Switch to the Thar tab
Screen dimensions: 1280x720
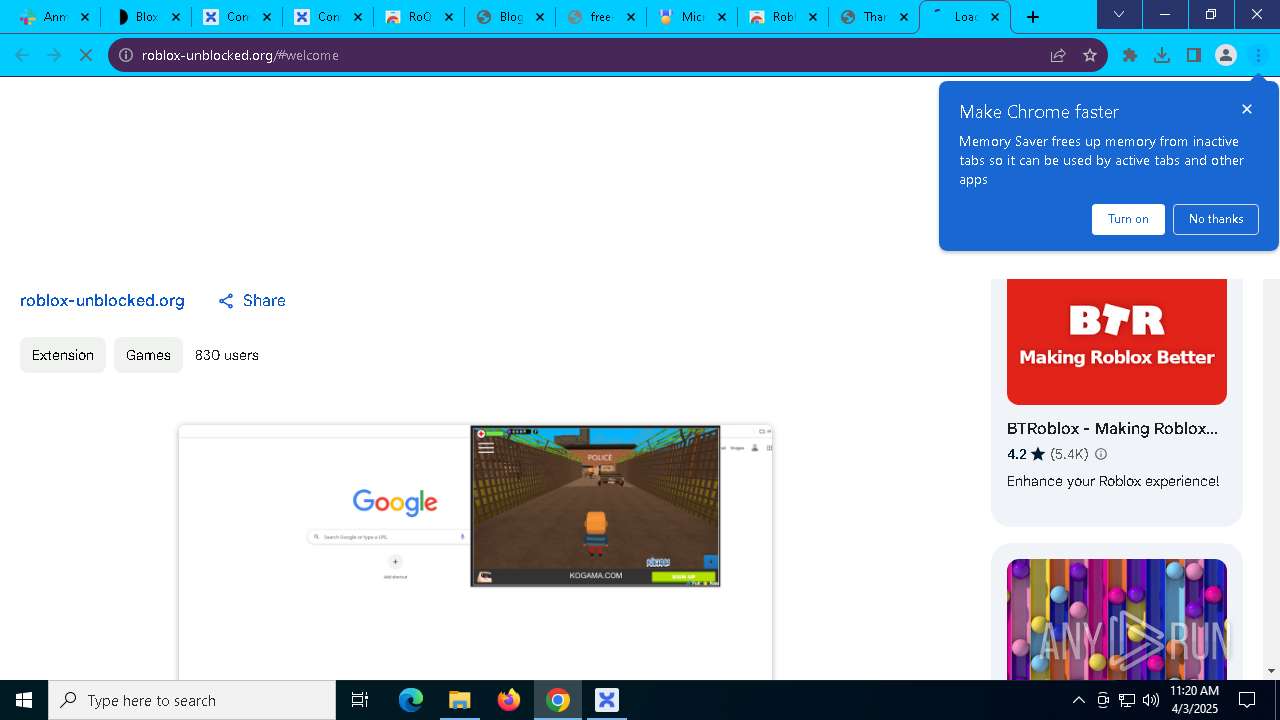click(874, 17)
